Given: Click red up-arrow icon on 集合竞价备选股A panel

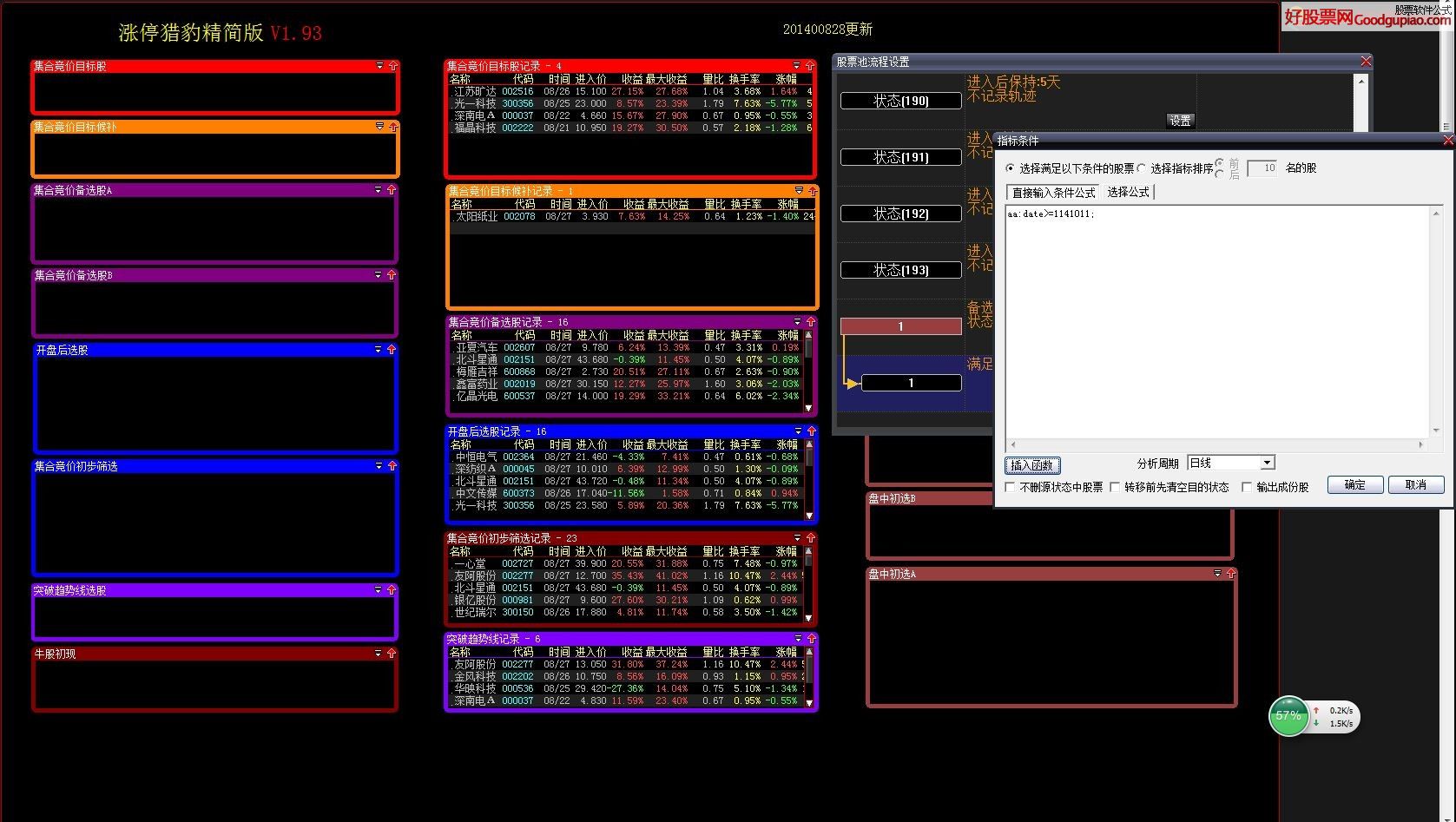Looking at the screenshot, I should click(392, 190).
